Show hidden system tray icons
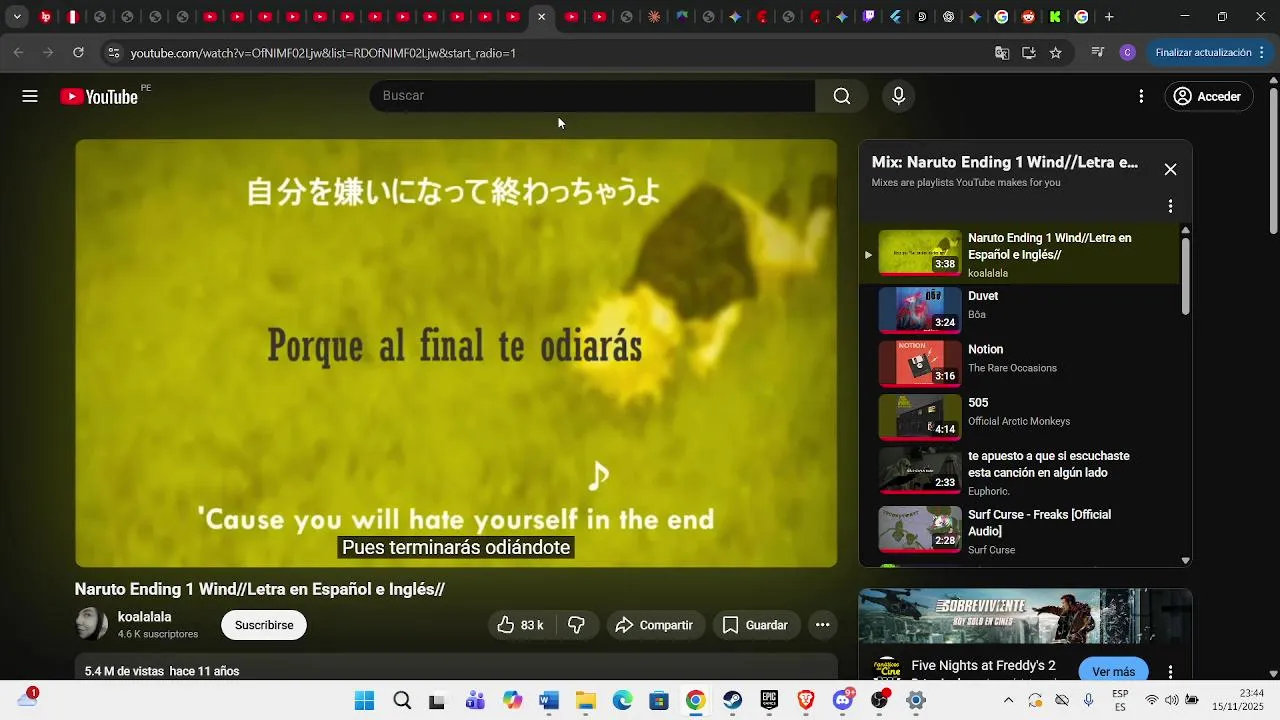This screenshot has height=720, width=1280. pos(1008,701)
